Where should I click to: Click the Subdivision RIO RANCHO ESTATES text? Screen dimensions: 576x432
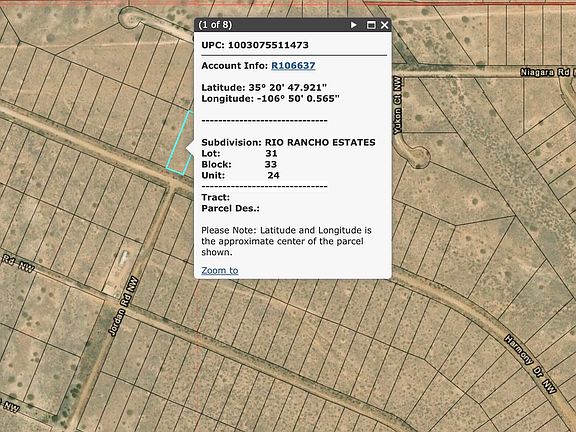pyautogui.click(x=288, y=143)
